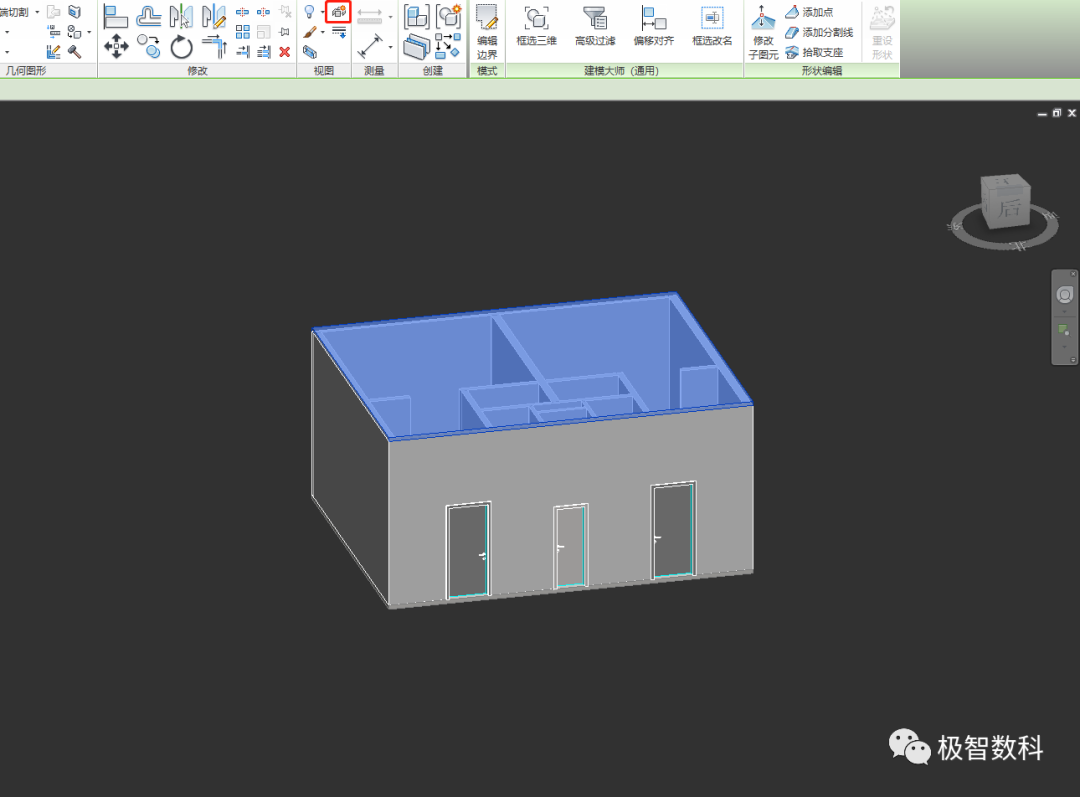Open 高级过滤 tool
Image resolution: width=1080 pixels, height=797 pixels.
coord(595,26)
